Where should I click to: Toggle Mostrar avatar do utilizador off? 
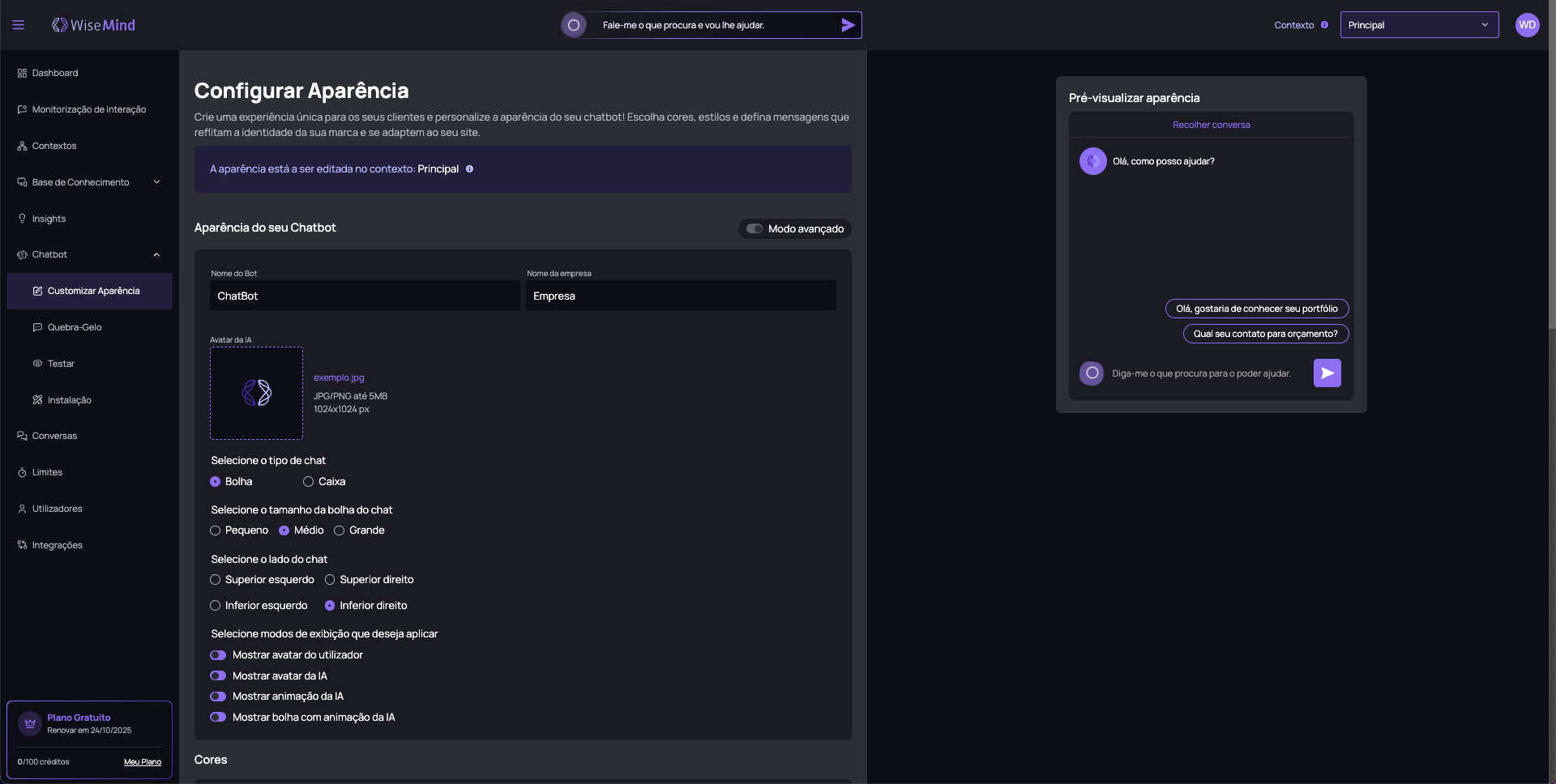pyautogui.click(x=218, y=655)
